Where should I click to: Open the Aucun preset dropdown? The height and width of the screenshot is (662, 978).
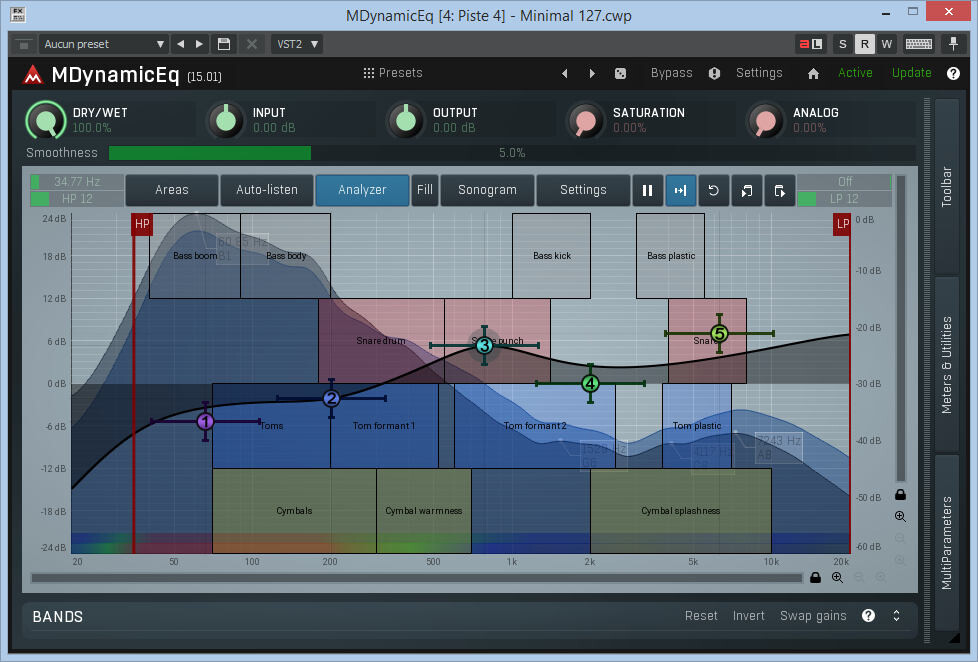click(x=104, y=44)
